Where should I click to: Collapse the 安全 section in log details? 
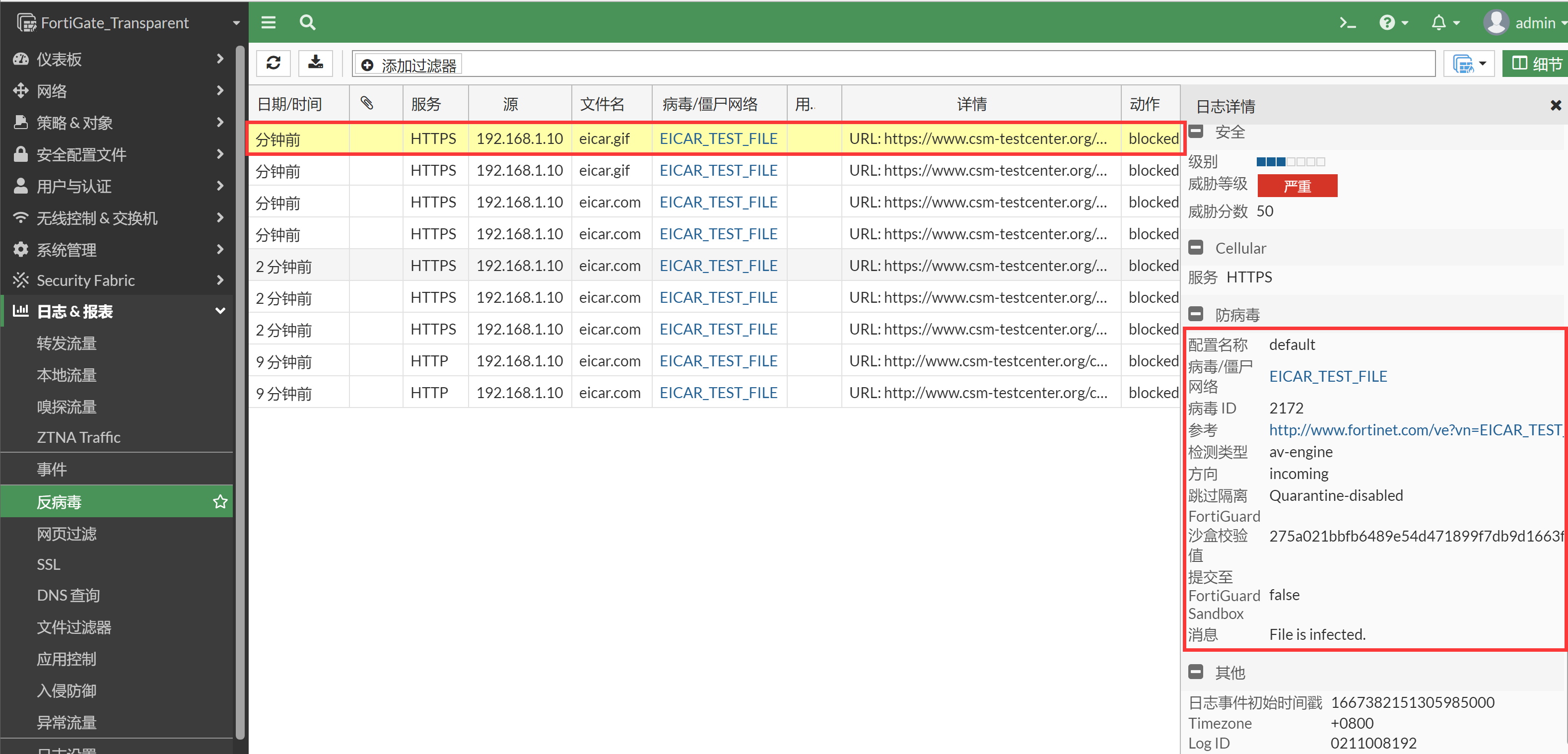pos(1196,132)
